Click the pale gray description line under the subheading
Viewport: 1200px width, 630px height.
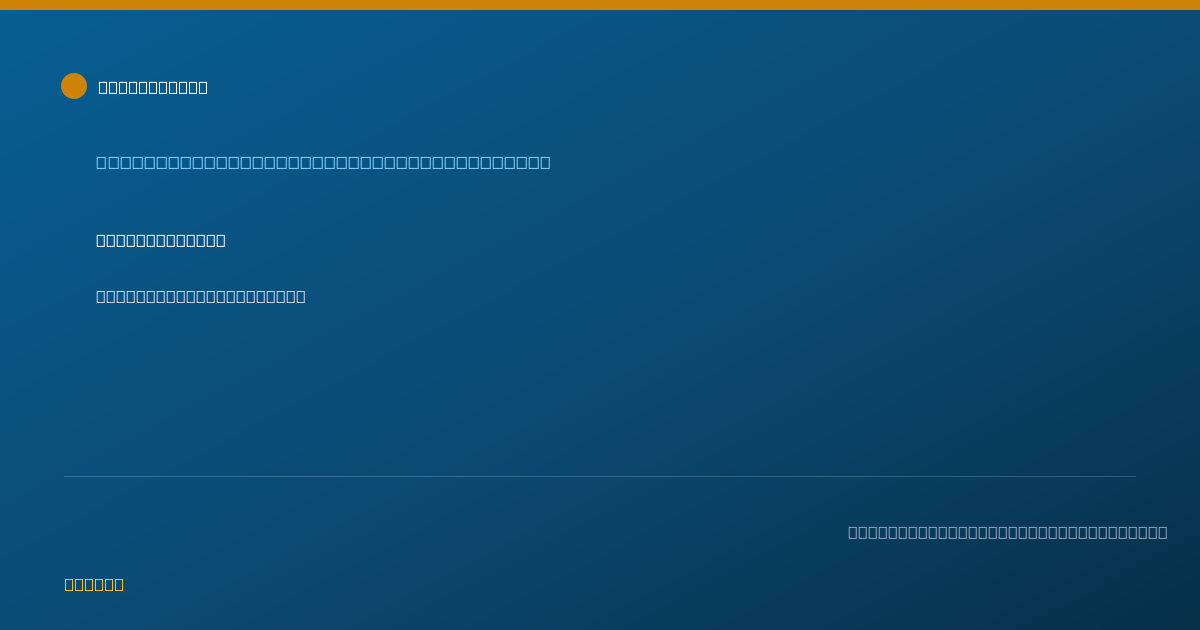tap(201, 296)
